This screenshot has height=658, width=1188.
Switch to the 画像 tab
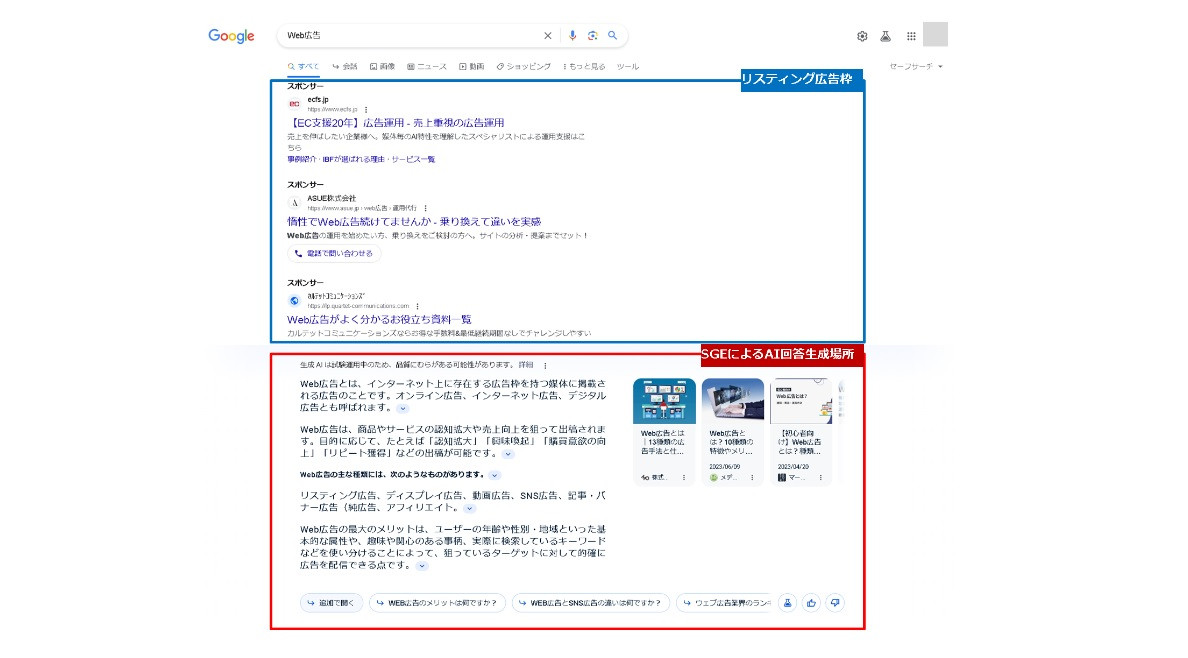coord(382,67)
